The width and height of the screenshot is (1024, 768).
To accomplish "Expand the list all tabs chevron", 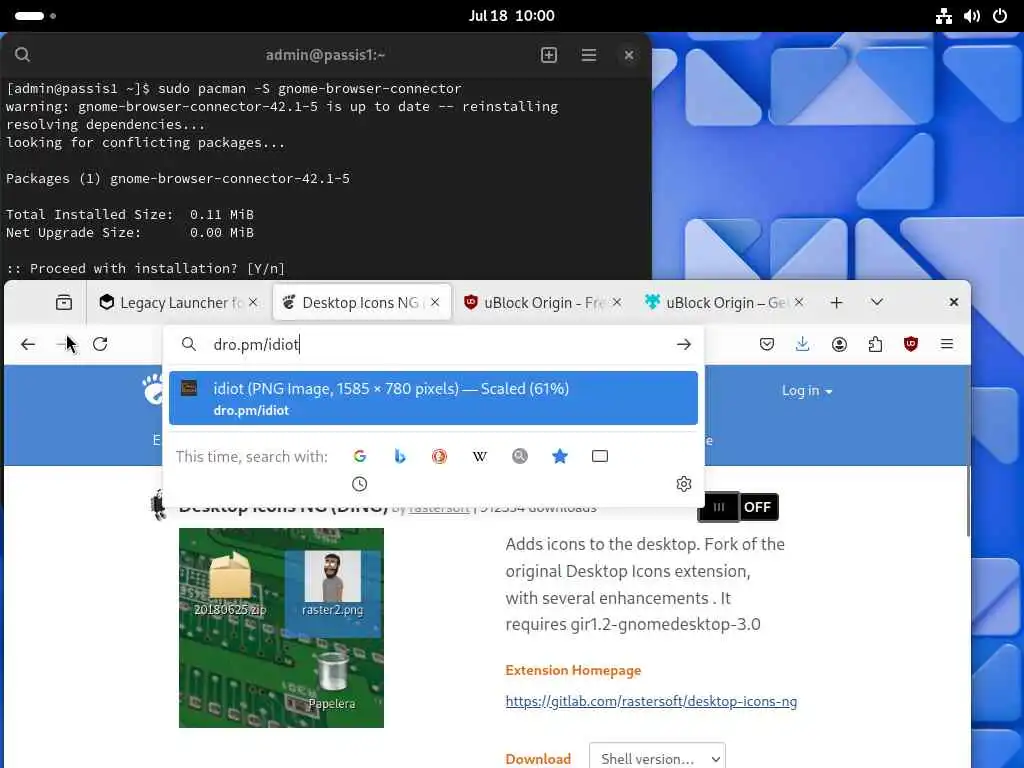I will [x=877, y=302].
